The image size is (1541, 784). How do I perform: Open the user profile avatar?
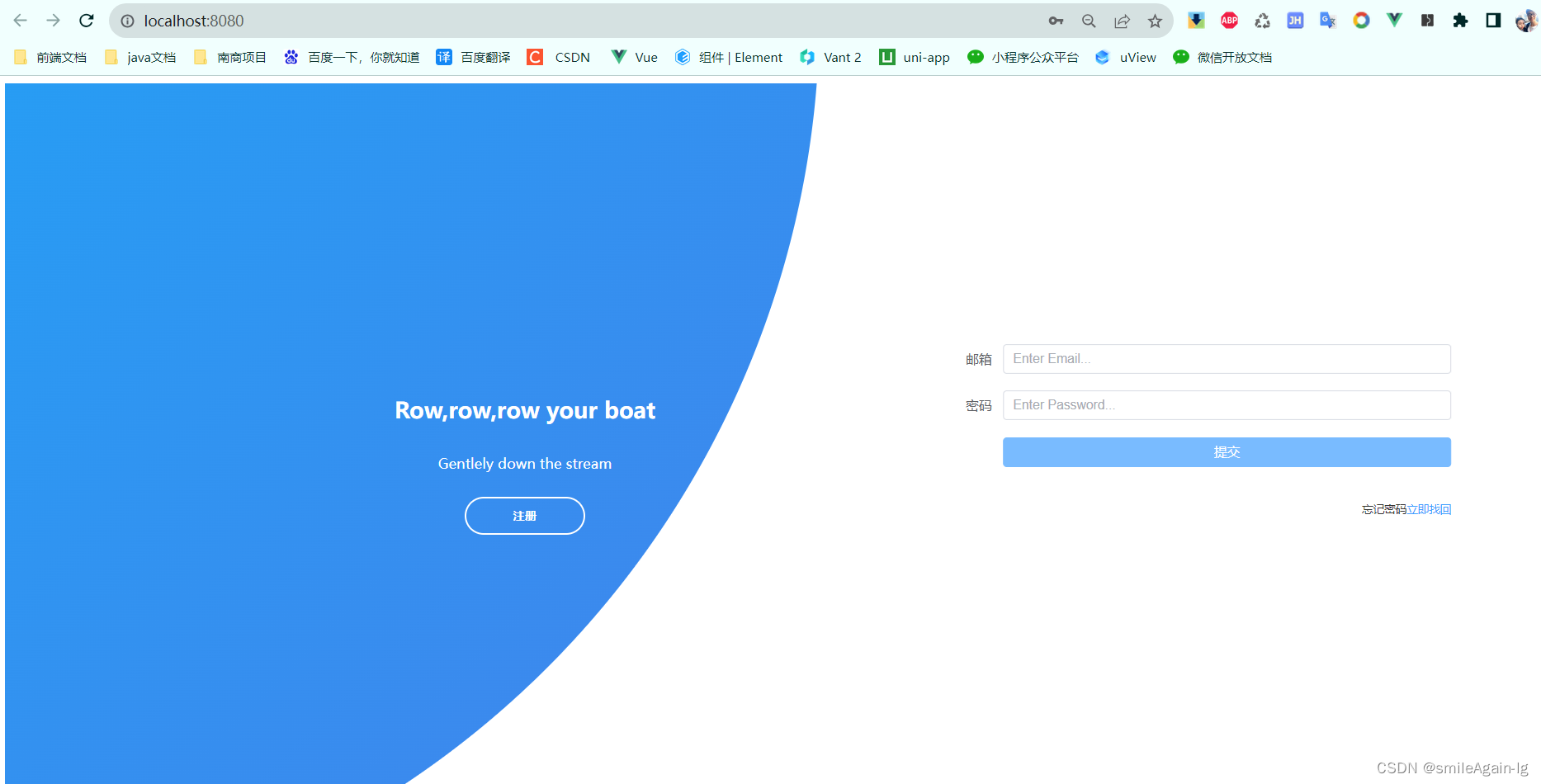[x=1526, y=21]
